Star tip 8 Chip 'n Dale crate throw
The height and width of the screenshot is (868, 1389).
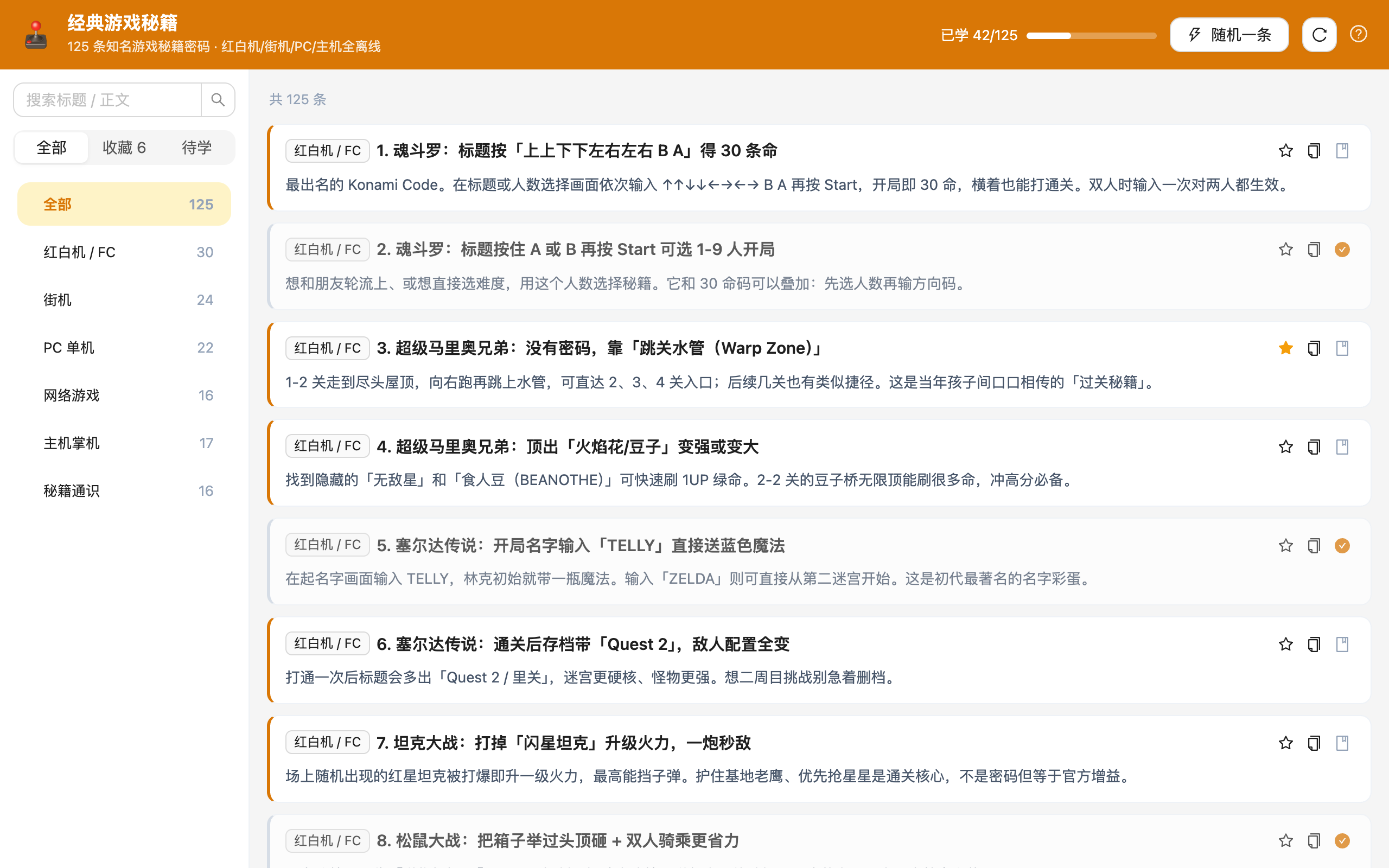[1286, 841]
